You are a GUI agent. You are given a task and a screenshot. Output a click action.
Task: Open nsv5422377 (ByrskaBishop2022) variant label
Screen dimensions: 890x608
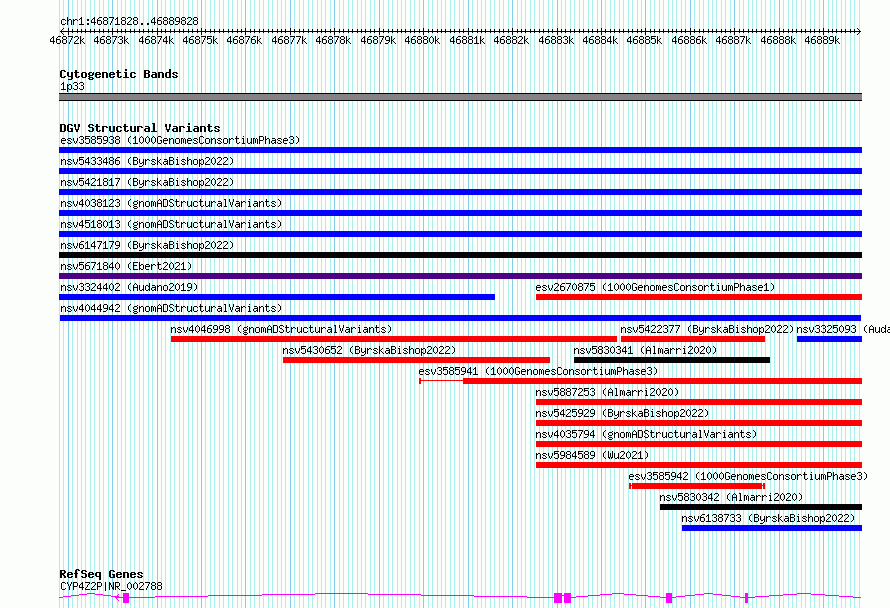707,329
